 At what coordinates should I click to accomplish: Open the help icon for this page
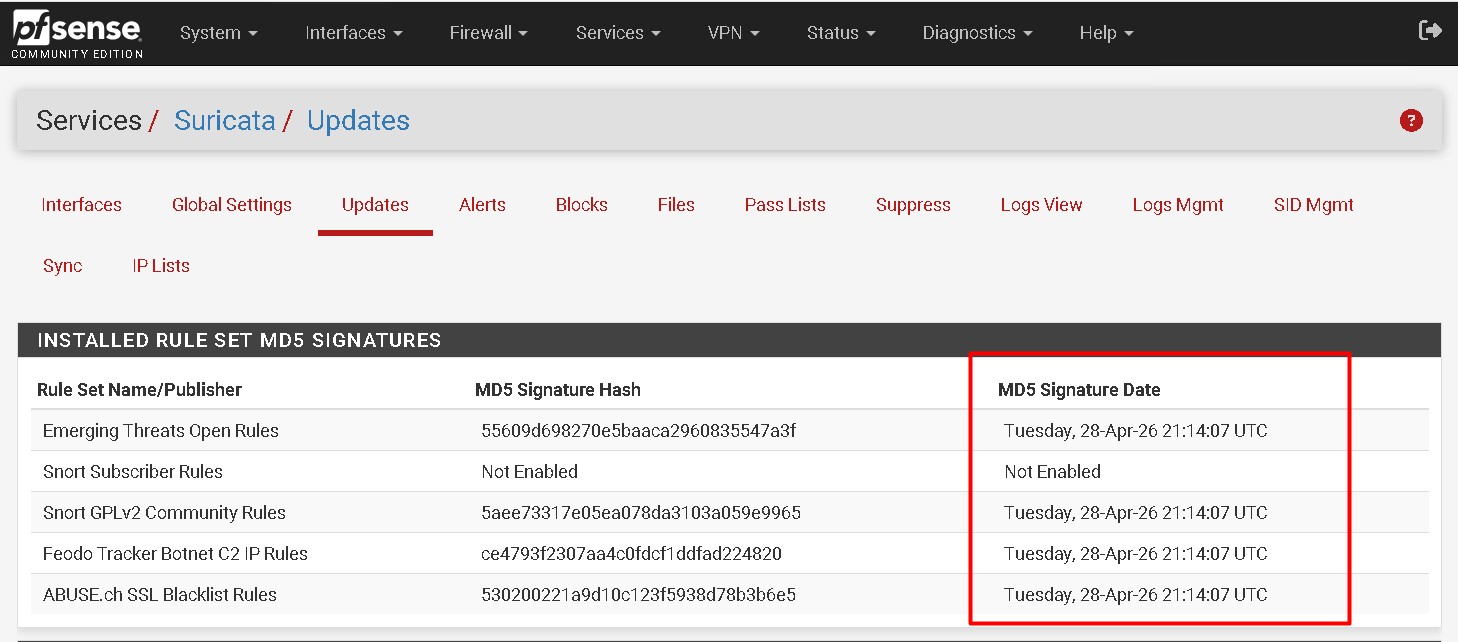pos(1410,120)
